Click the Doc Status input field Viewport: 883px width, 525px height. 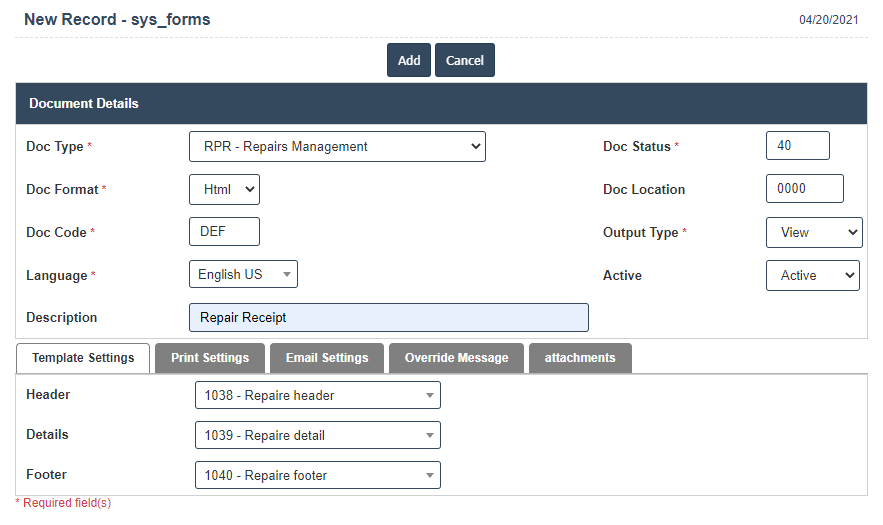[797, 145]
